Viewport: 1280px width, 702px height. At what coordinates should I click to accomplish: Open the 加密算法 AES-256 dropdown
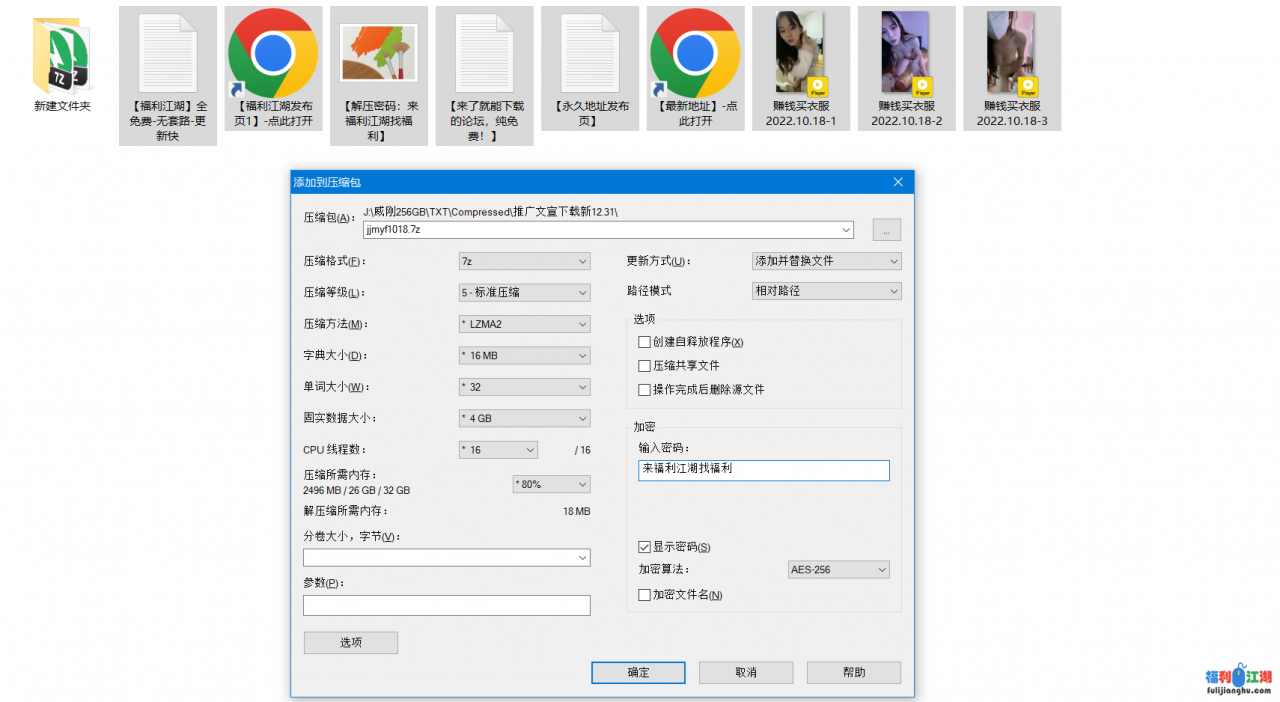[x=838, y=570]
